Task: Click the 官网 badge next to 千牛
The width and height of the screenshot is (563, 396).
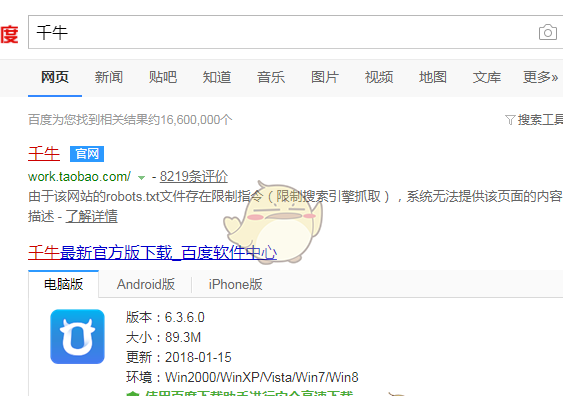Action: coord(87,154)
